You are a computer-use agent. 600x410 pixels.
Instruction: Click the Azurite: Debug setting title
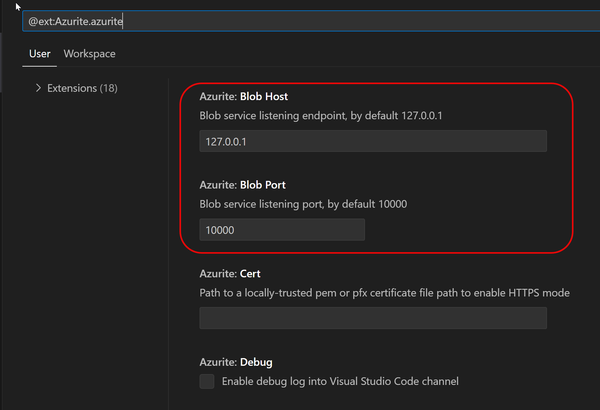click(236, 361)
